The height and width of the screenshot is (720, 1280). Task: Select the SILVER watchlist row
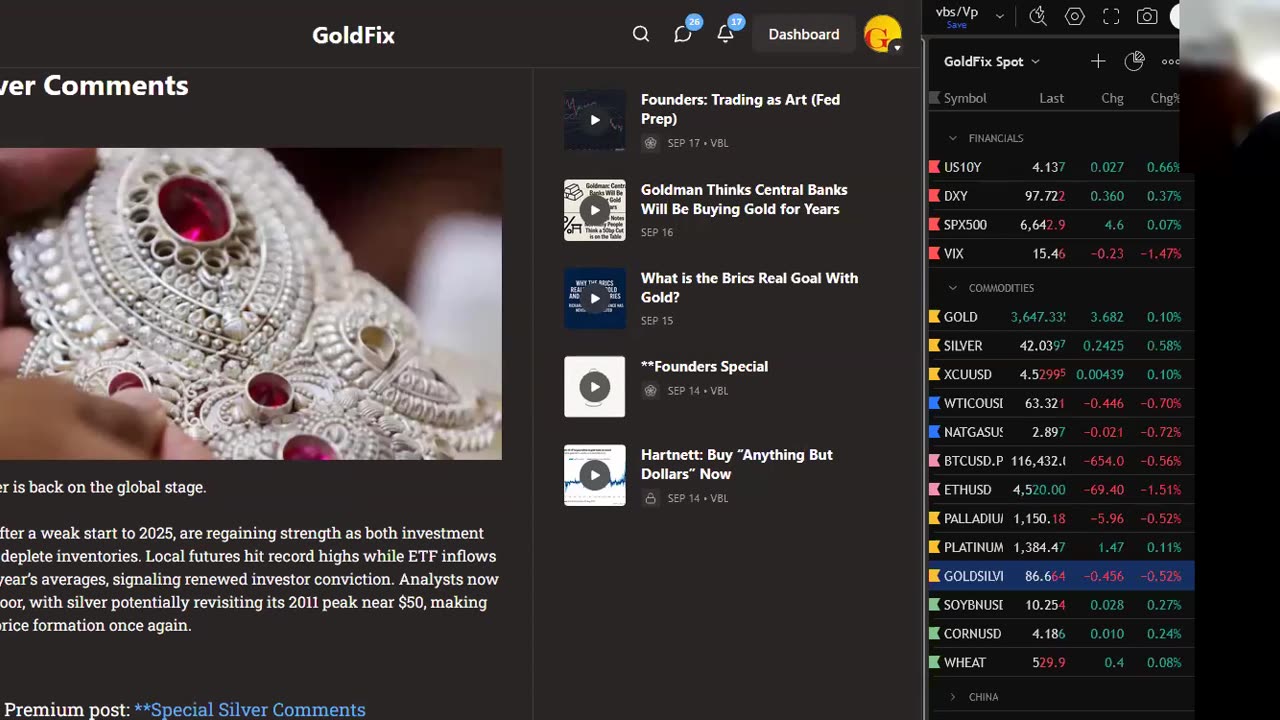click(x=1060, y=346)
